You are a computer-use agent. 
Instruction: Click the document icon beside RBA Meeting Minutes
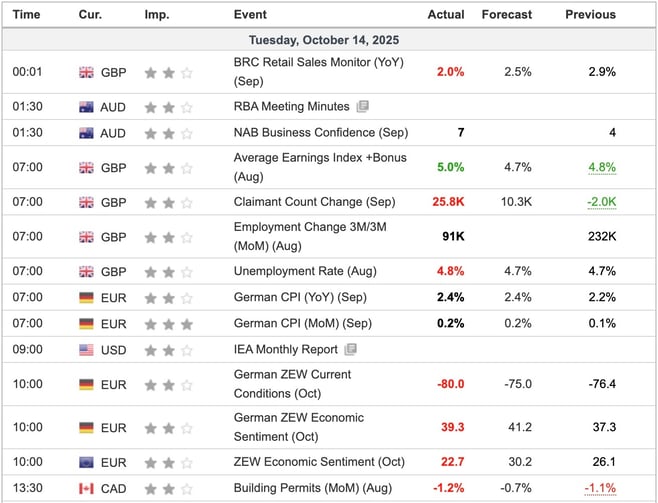362,106
